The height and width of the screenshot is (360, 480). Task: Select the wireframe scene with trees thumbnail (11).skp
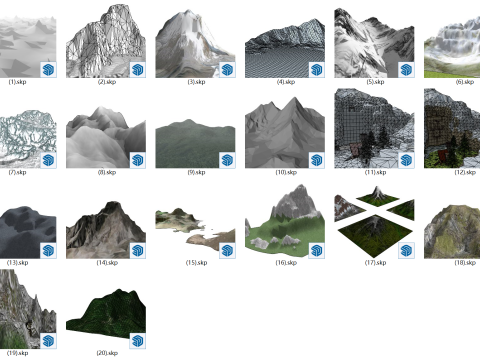[x=374, y=128]
